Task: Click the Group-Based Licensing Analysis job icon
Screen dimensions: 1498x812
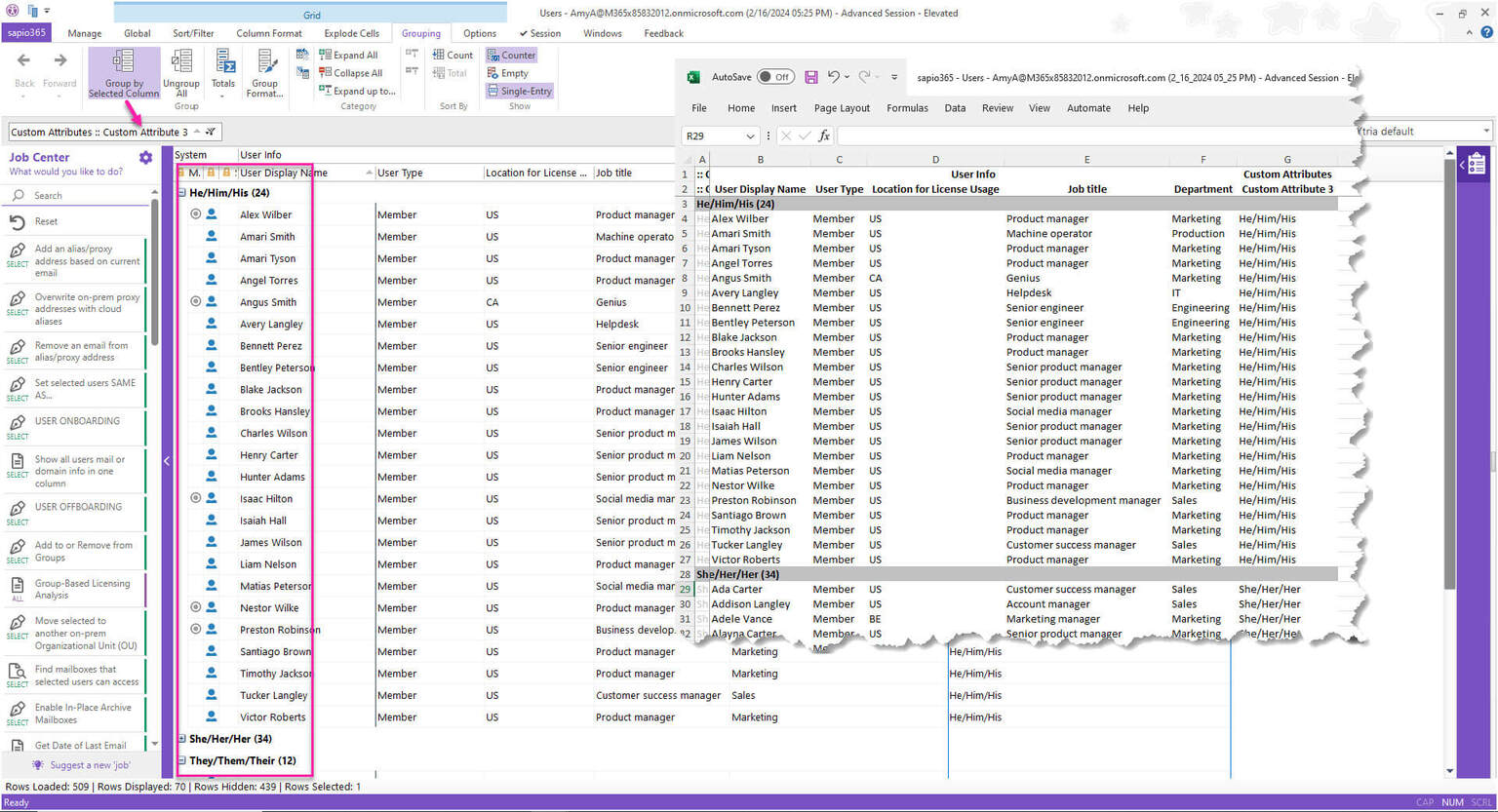Action: (x=17, y=588)
